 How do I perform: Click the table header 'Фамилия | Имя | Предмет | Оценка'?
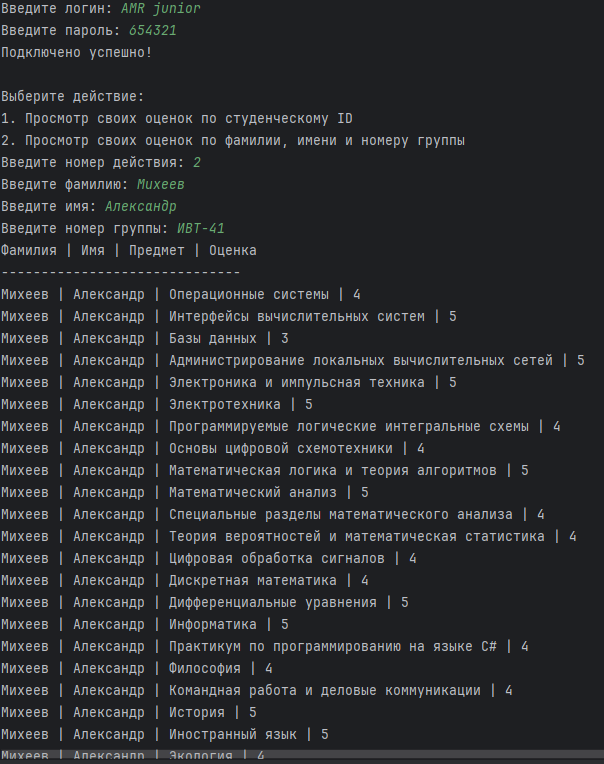point(128,250)
